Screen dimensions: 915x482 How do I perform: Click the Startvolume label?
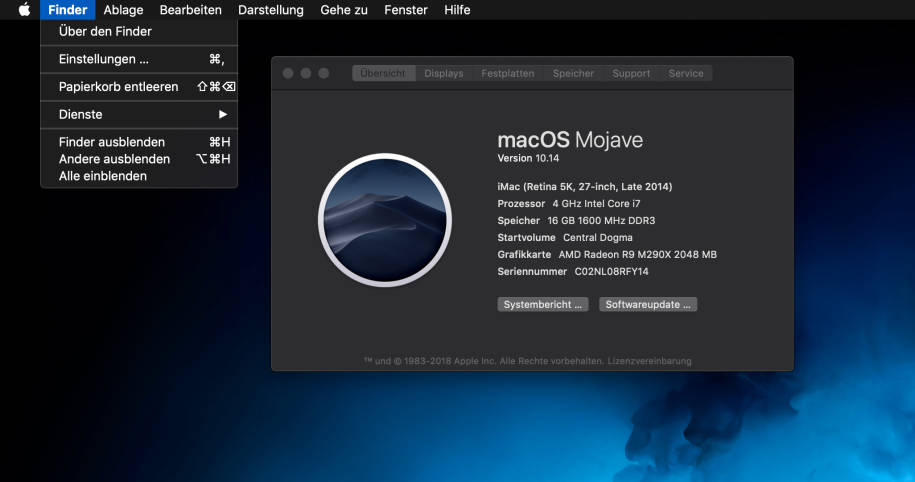coord(526,237)
